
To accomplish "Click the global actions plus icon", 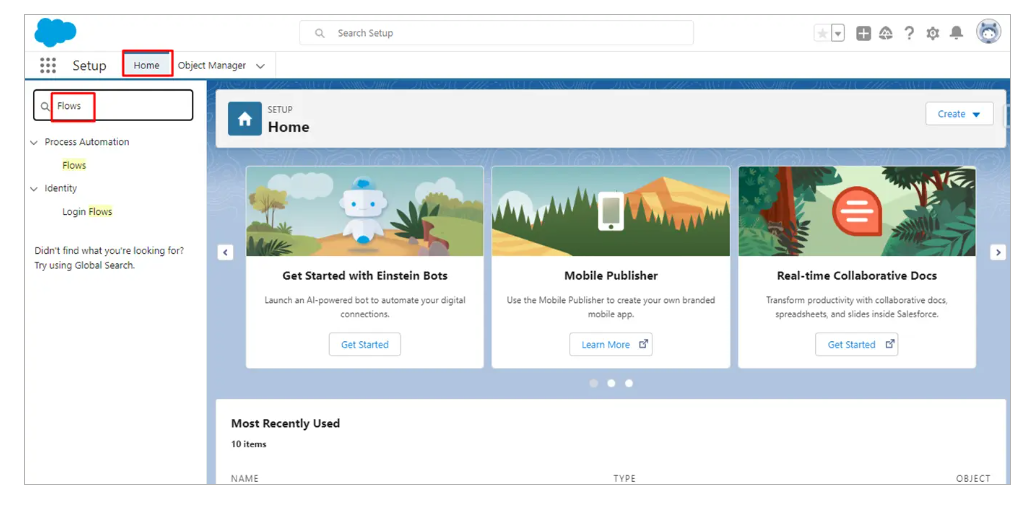I will [x=863, y=34].
